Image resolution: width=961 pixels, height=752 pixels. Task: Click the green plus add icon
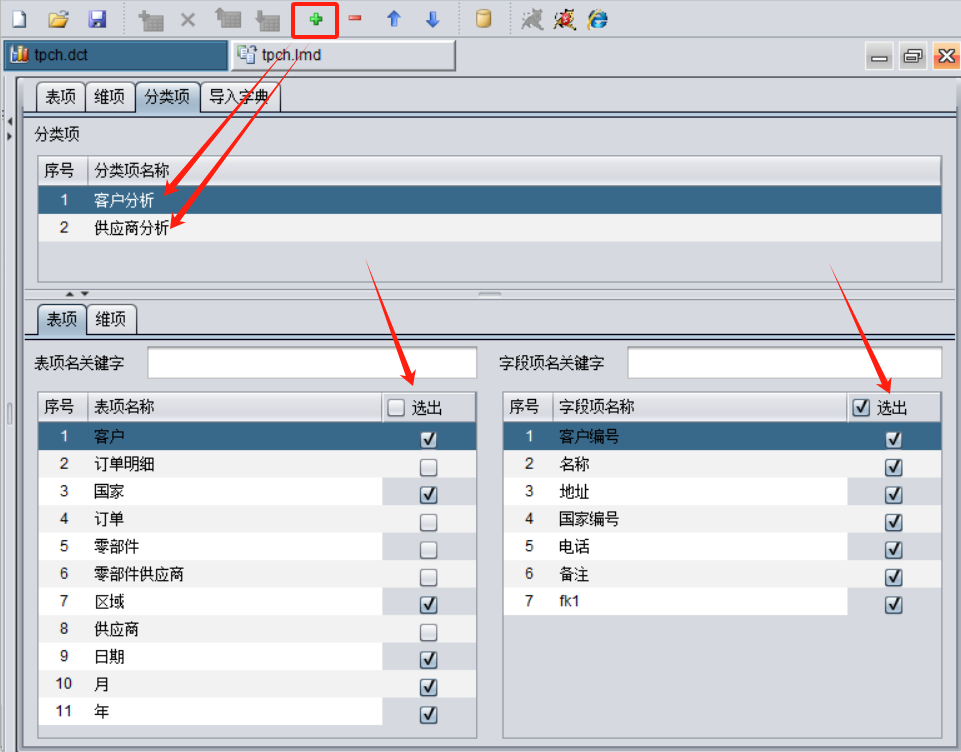[x=316, y=19]
